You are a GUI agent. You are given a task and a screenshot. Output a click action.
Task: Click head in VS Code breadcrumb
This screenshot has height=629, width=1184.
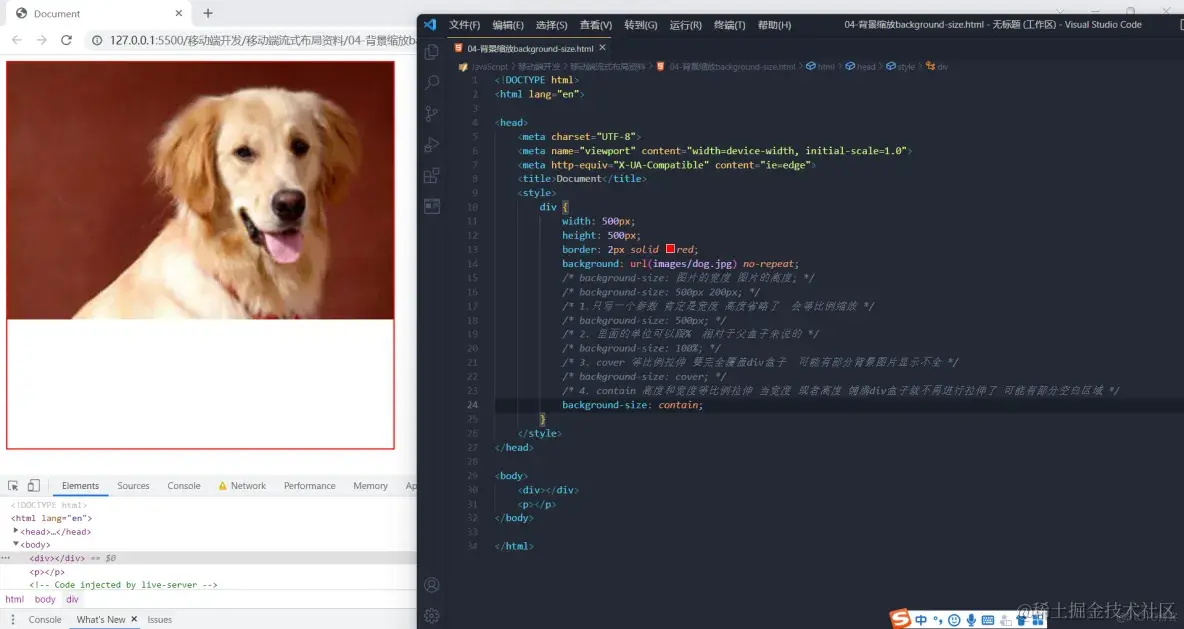coord(861,66)
